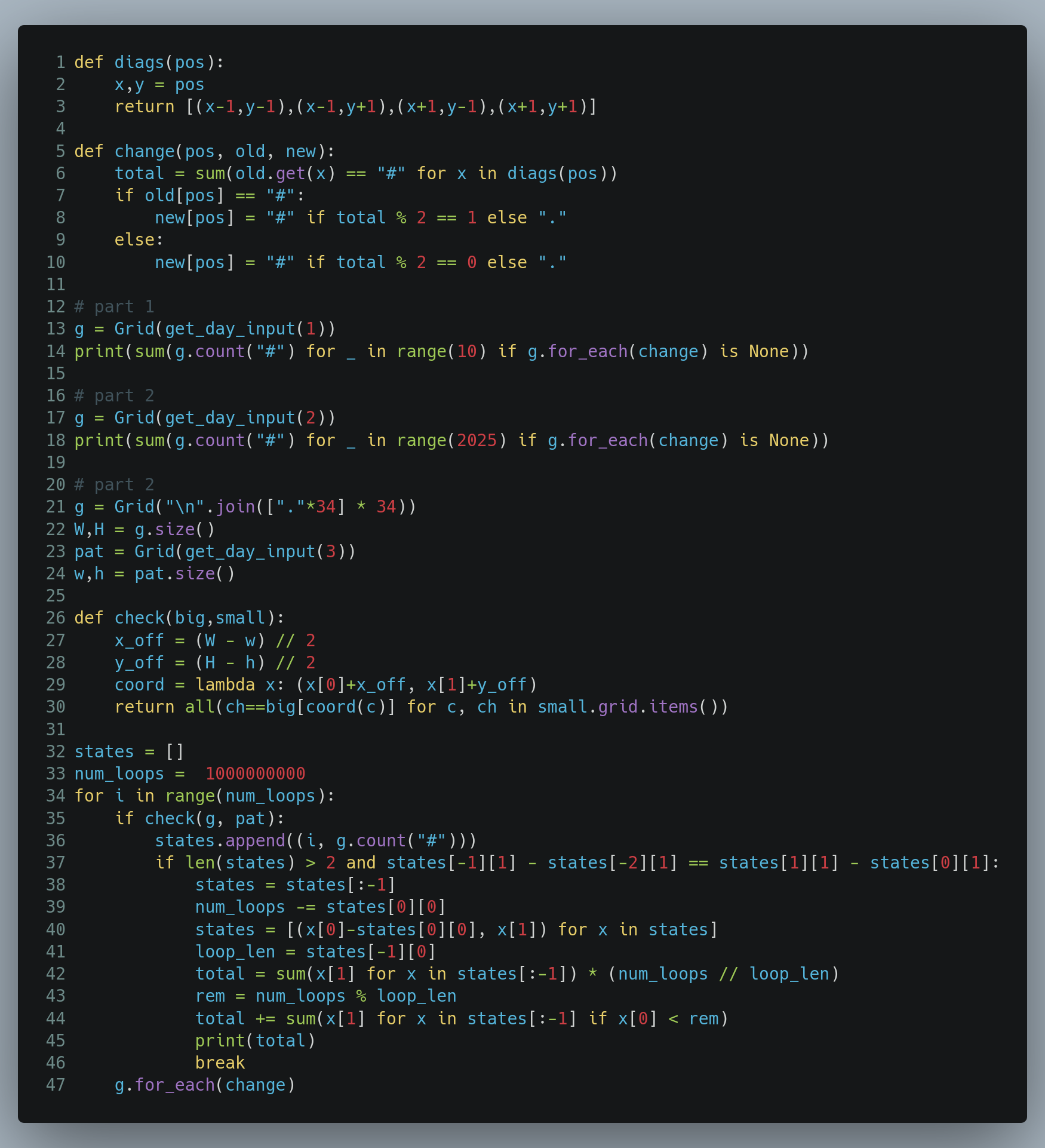
Task: Click "if check(g, pat):" on line 35
Action: coord(200,819)
